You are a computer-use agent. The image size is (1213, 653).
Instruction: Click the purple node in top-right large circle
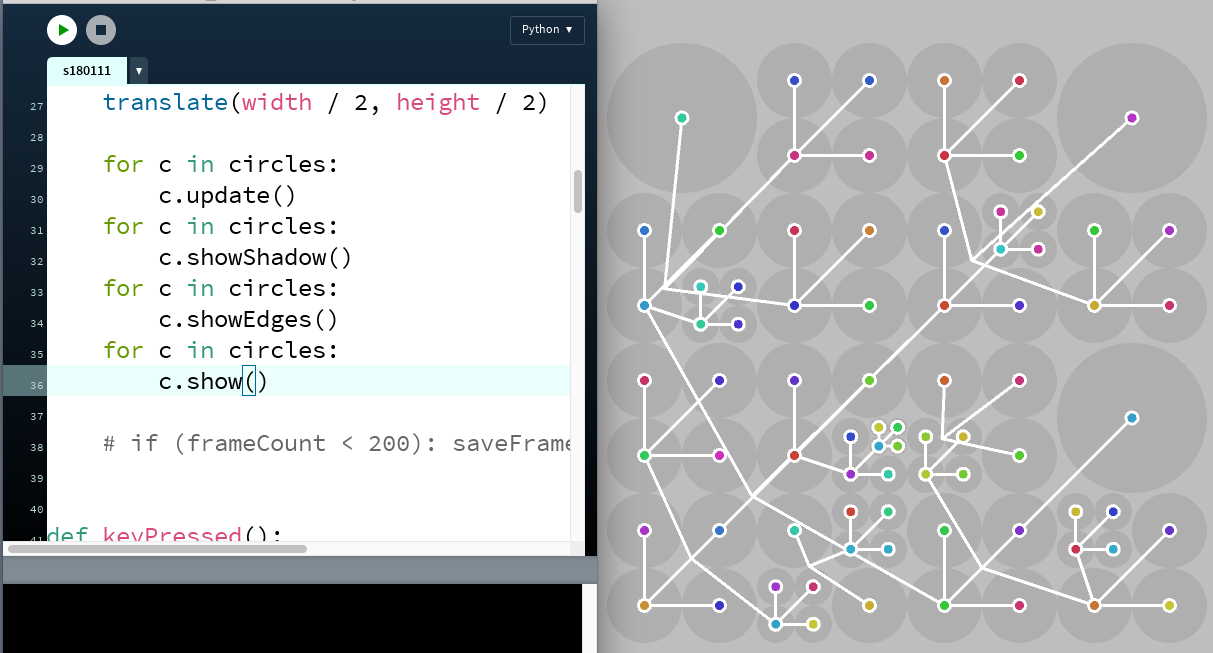click(1132, 118)
